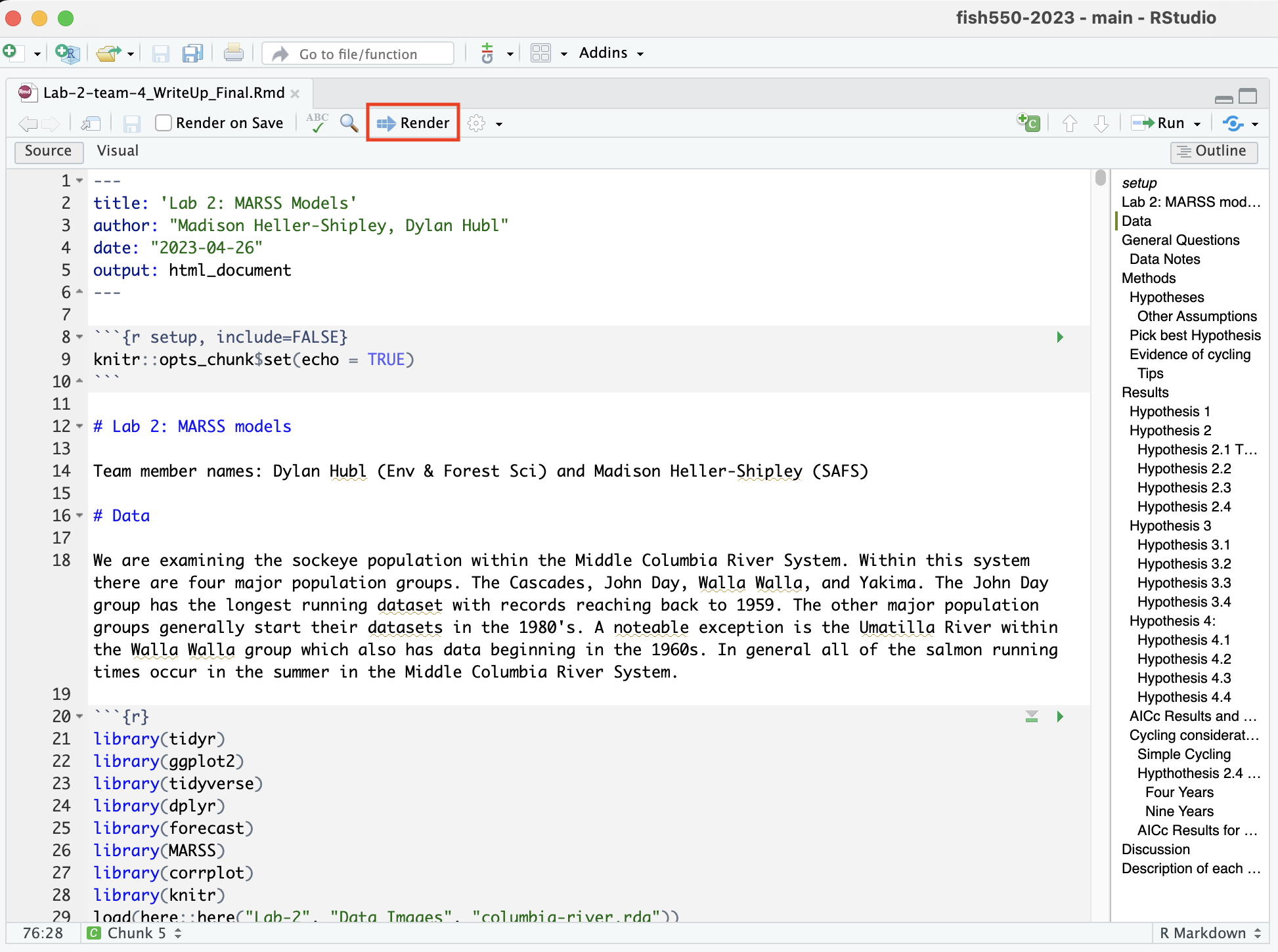Click the workspace panes grid icon
The width and height of the screenshot is (1278, 952).
point(540,53)
